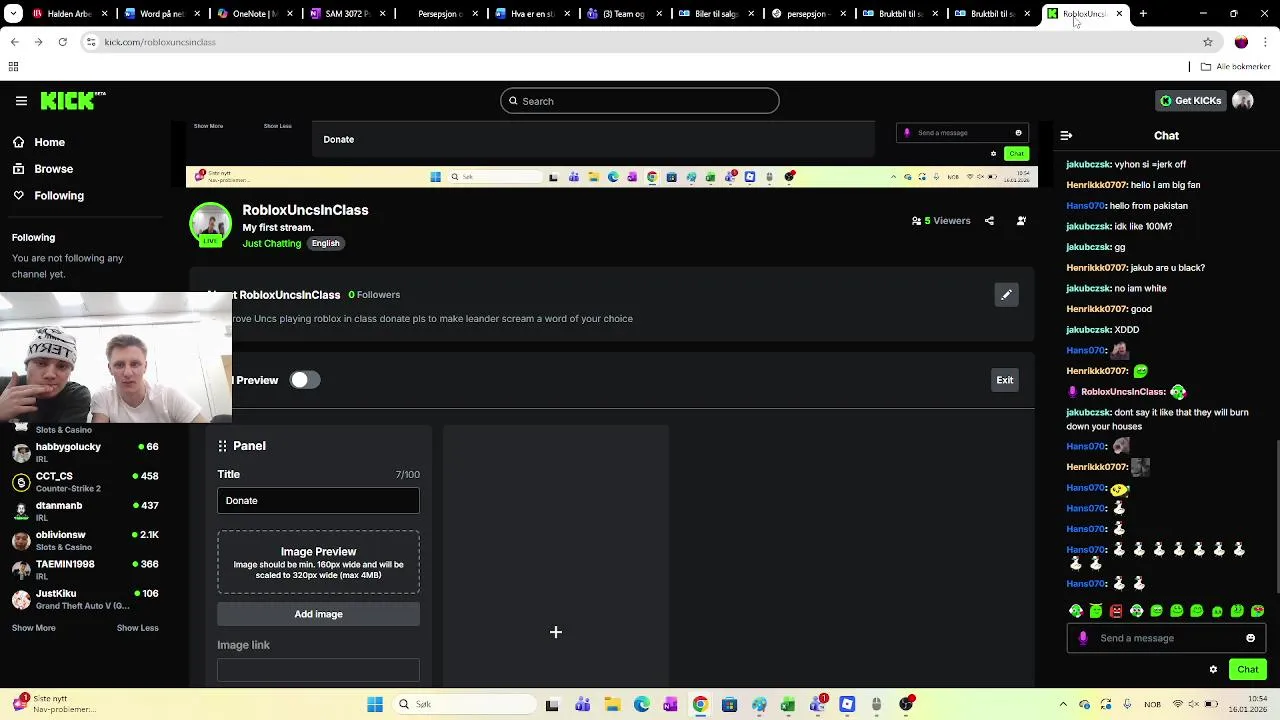Open a new browser tab
The width and height of the screenshot is (1280, 720).
(x=1143, y=14)
